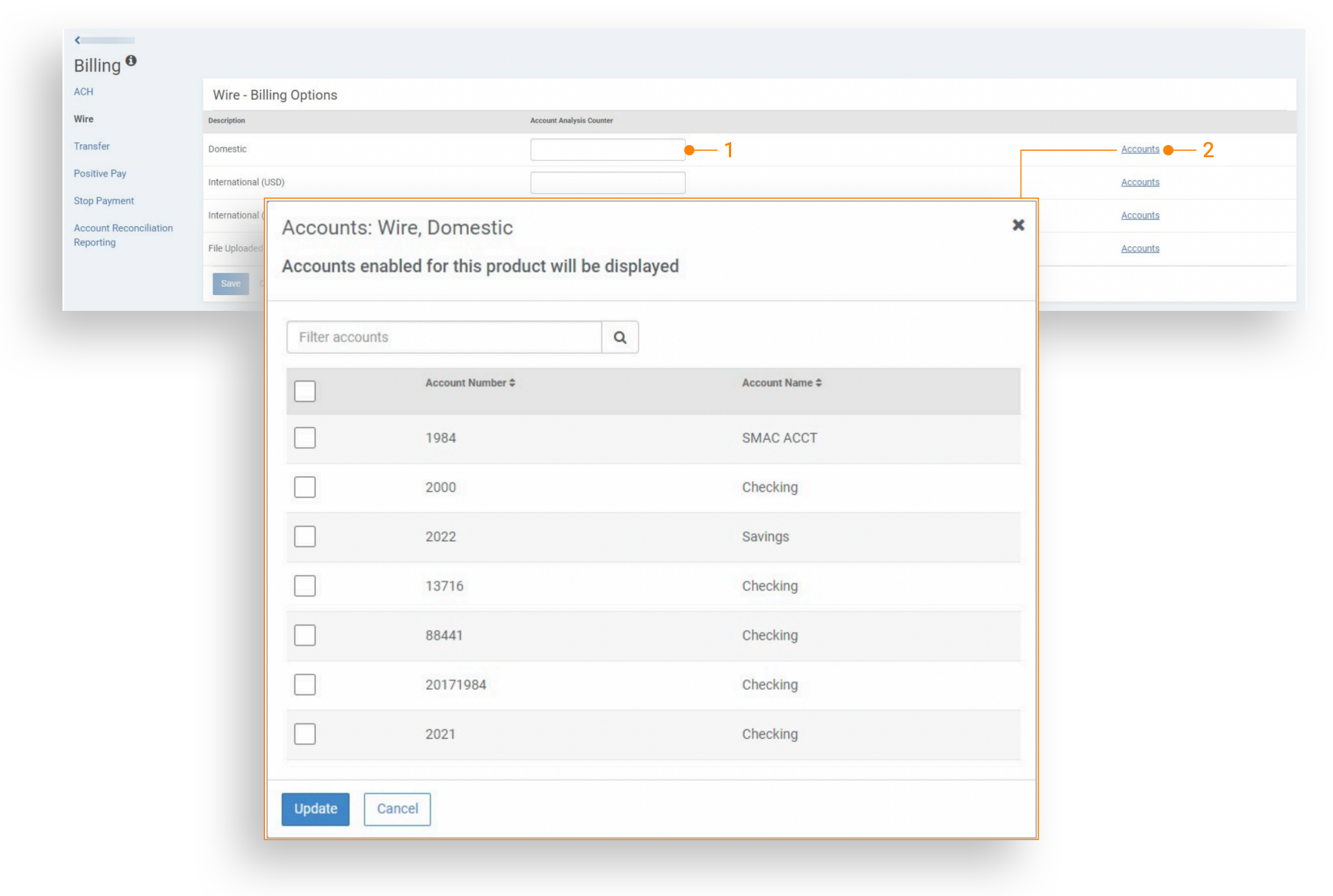Sort by Account Number column

(470, 383)
